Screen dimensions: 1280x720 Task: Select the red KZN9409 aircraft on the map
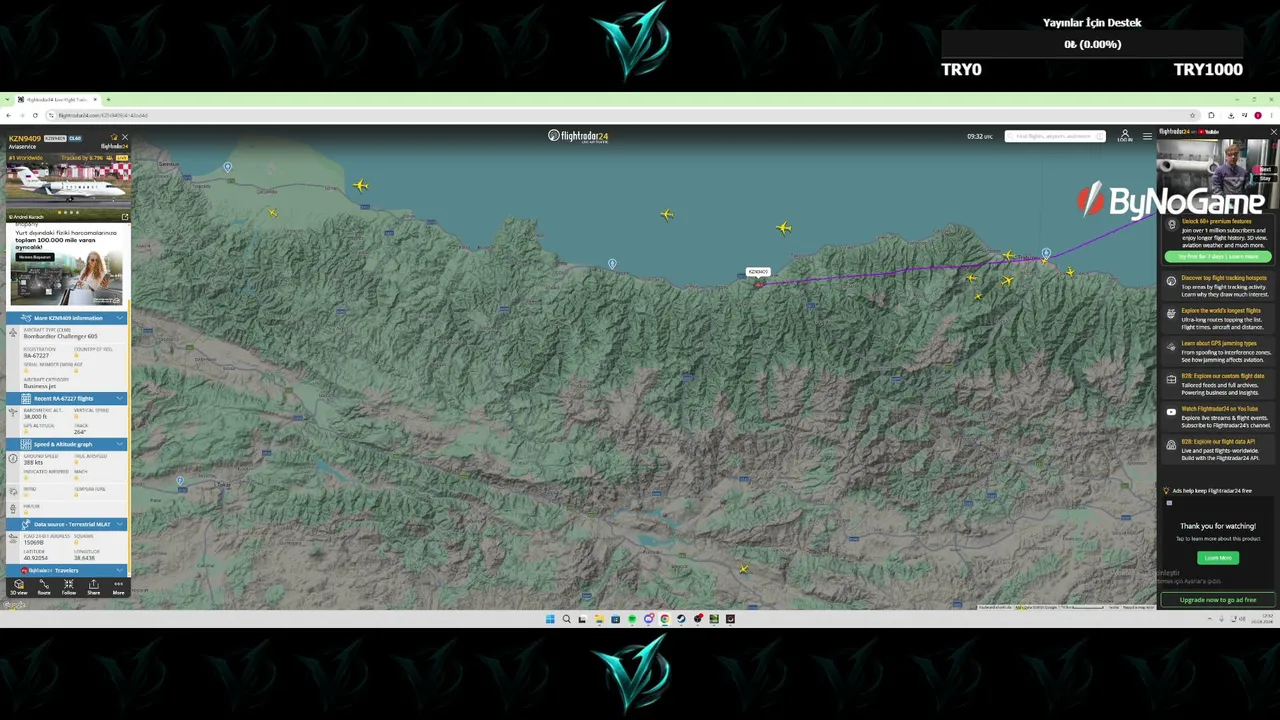(759, 284)
